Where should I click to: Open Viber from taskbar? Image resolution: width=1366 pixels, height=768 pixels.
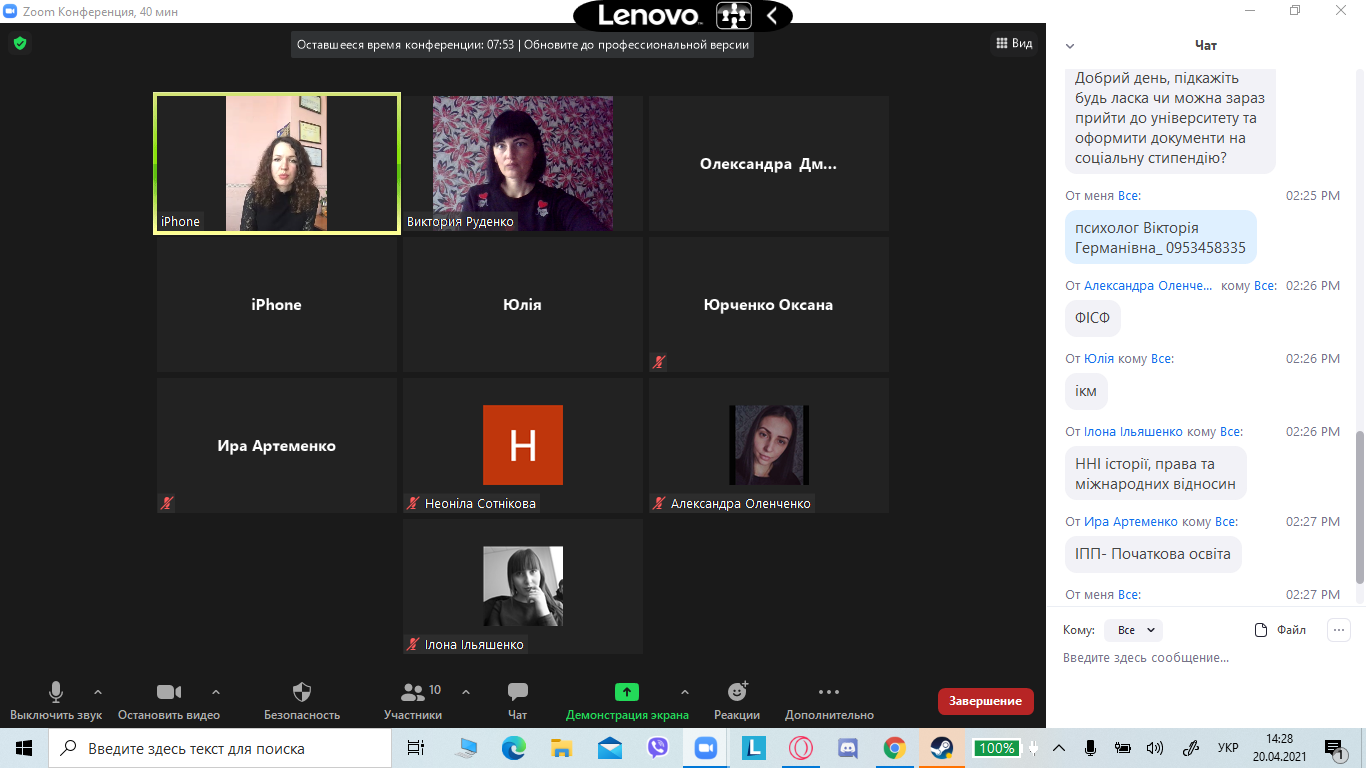pos(658,748)
